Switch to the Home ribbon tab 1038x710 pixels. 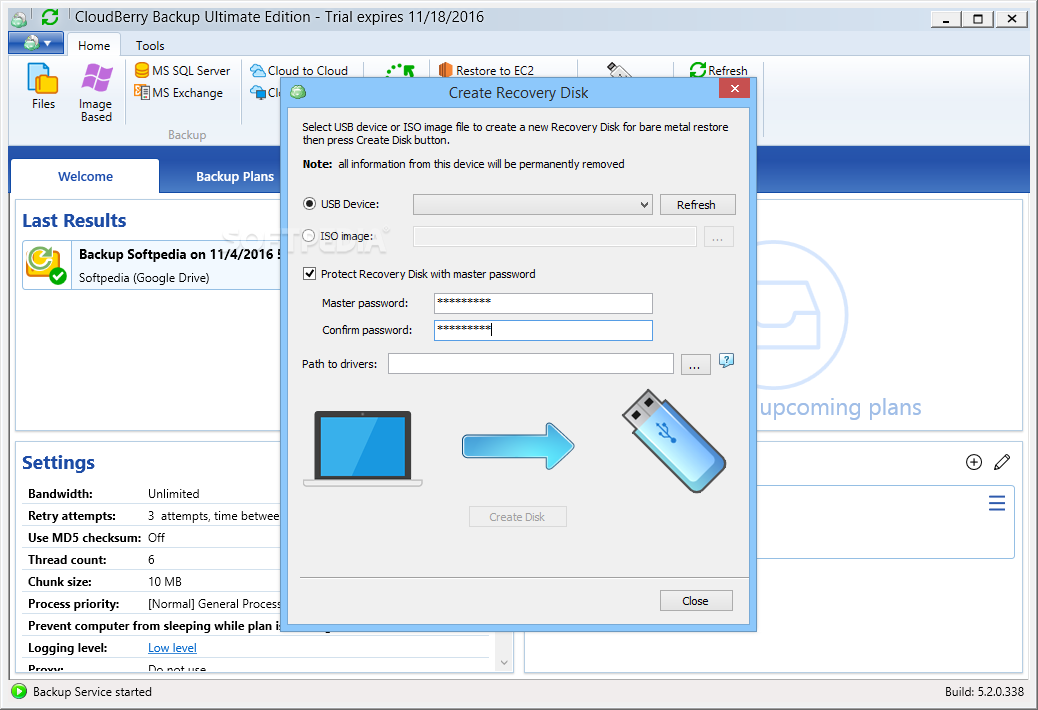(x=94, y=46)
